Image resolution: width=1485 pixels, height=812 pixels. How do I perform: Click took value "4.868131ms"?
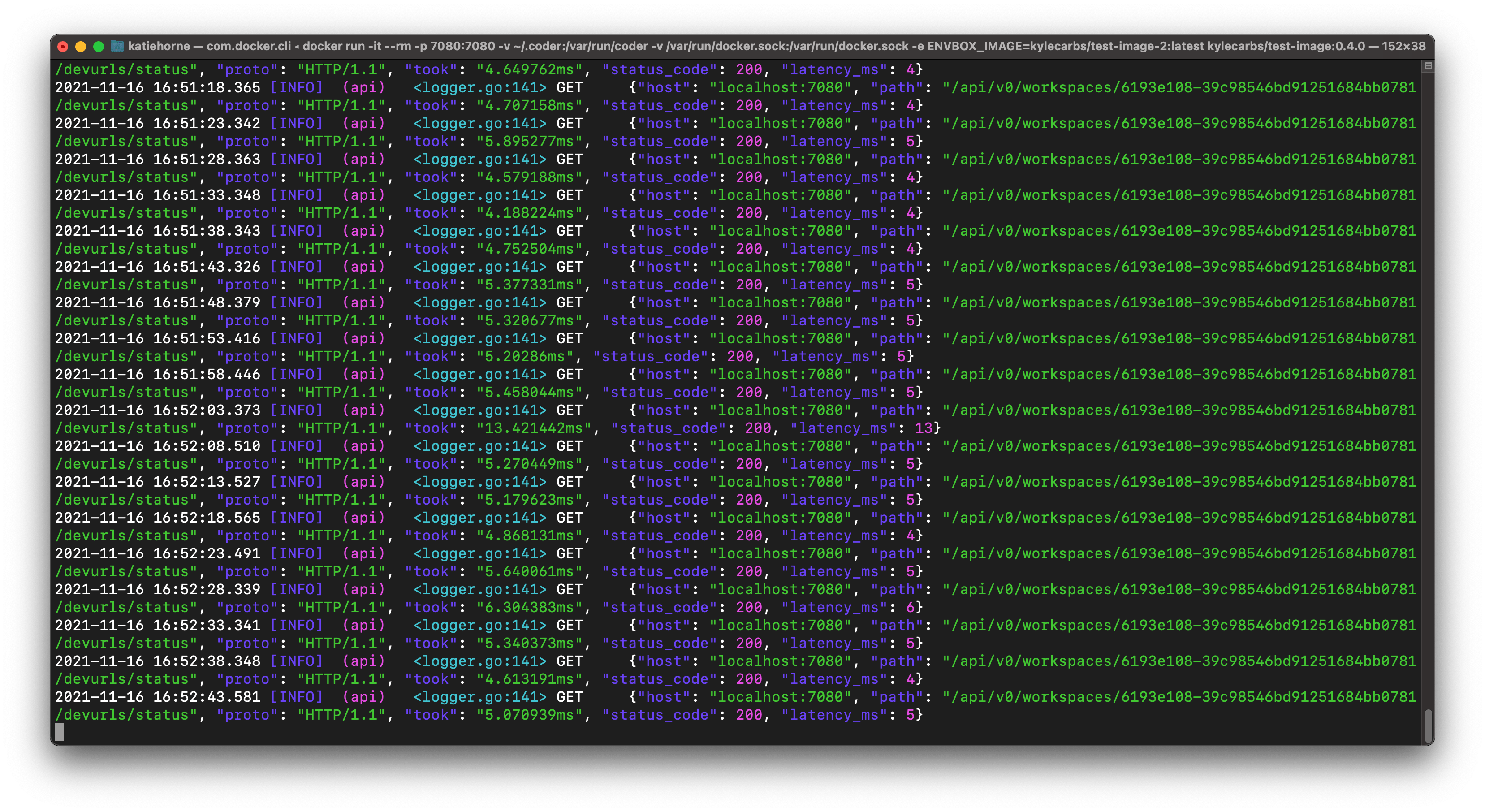point(529,536)
